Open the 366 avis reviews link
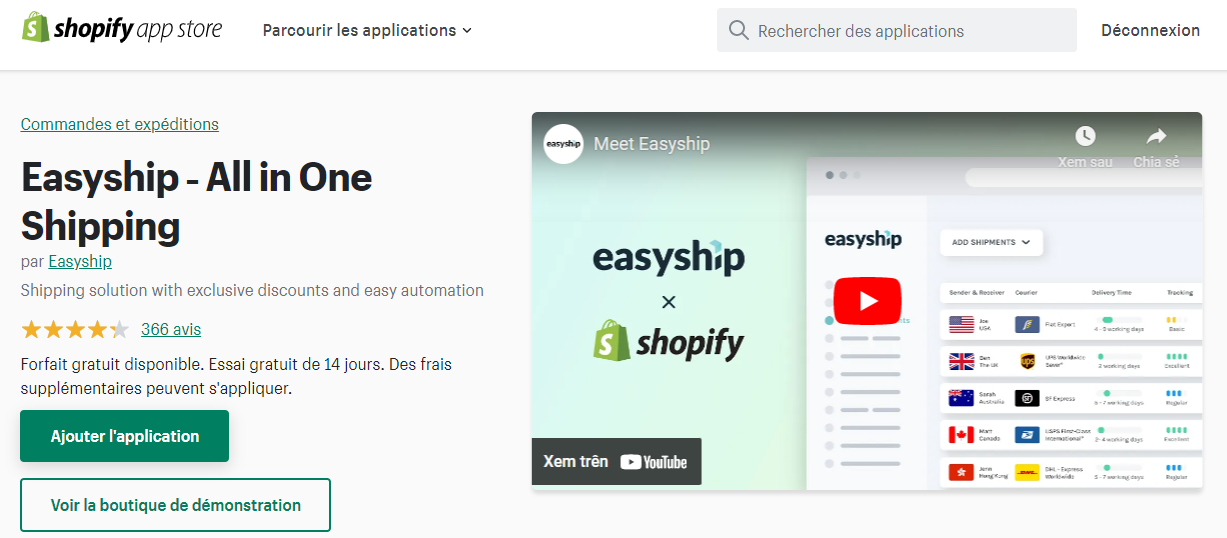The image size is (1227, 538). click(x=171, y=329)
